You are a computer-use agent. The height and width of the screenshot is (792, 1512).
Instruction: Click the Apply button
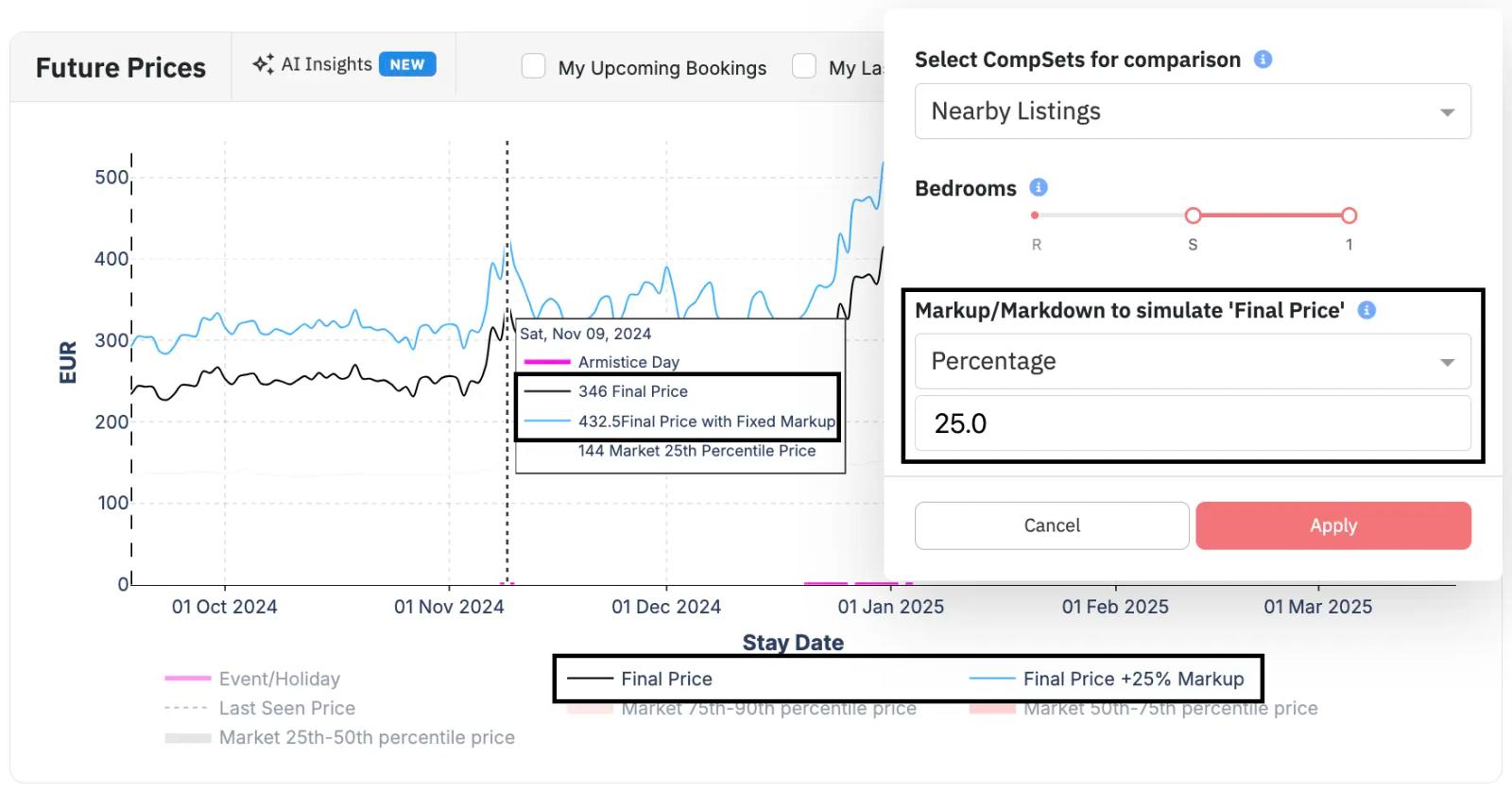pos(1333,525)
